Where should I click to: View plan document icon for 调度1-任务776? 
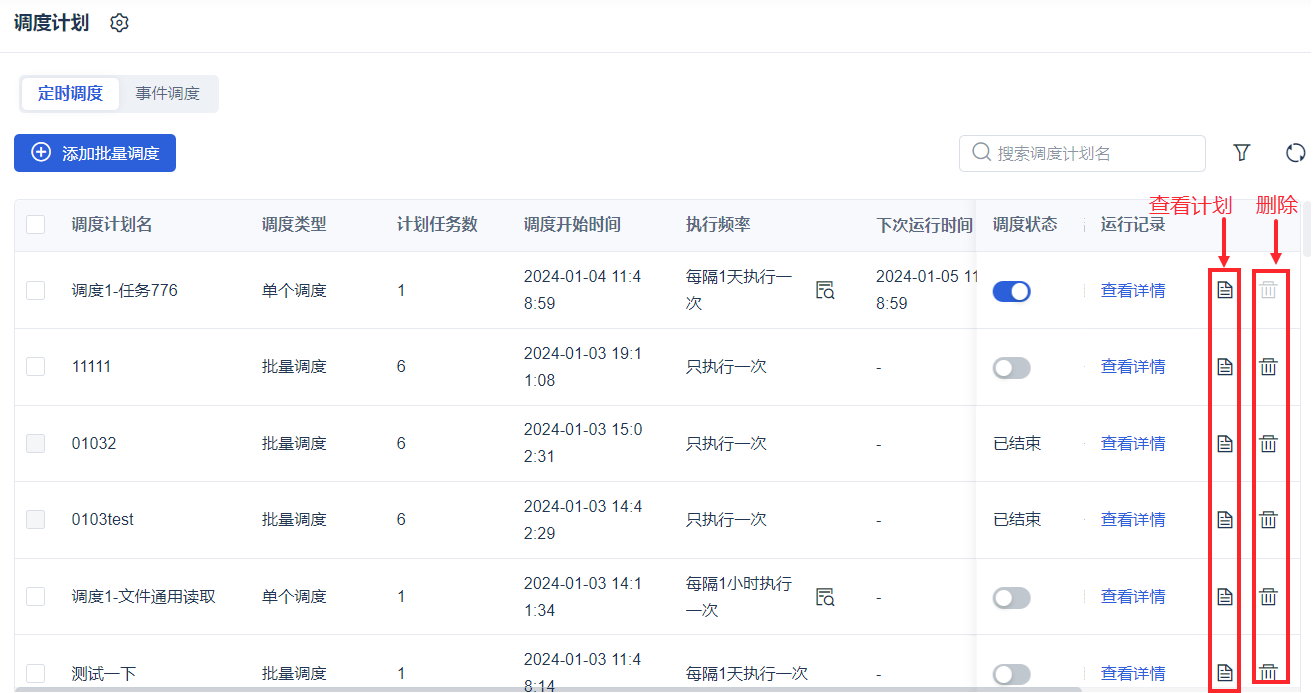[x=1225, y=291]
